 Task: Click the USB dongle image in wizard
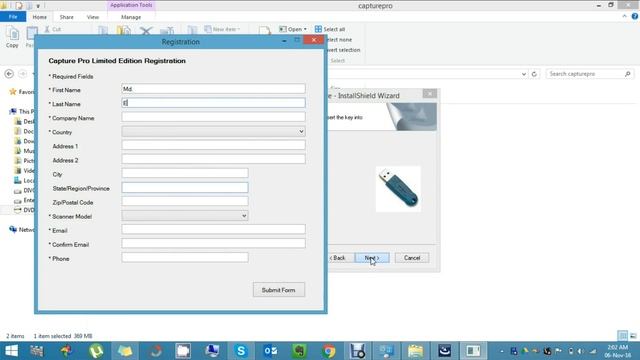(398, 189)
